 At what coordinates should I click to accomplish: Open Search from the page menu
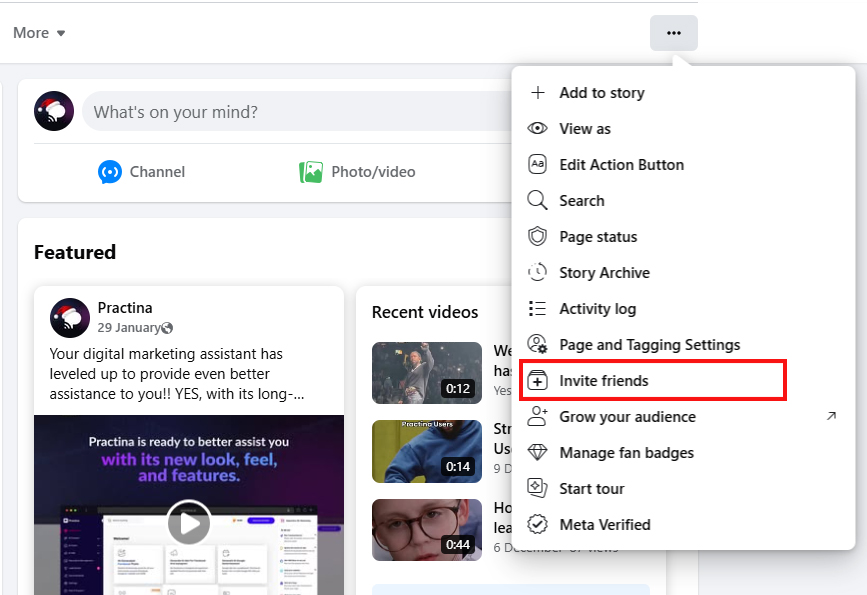pos(581,201)
